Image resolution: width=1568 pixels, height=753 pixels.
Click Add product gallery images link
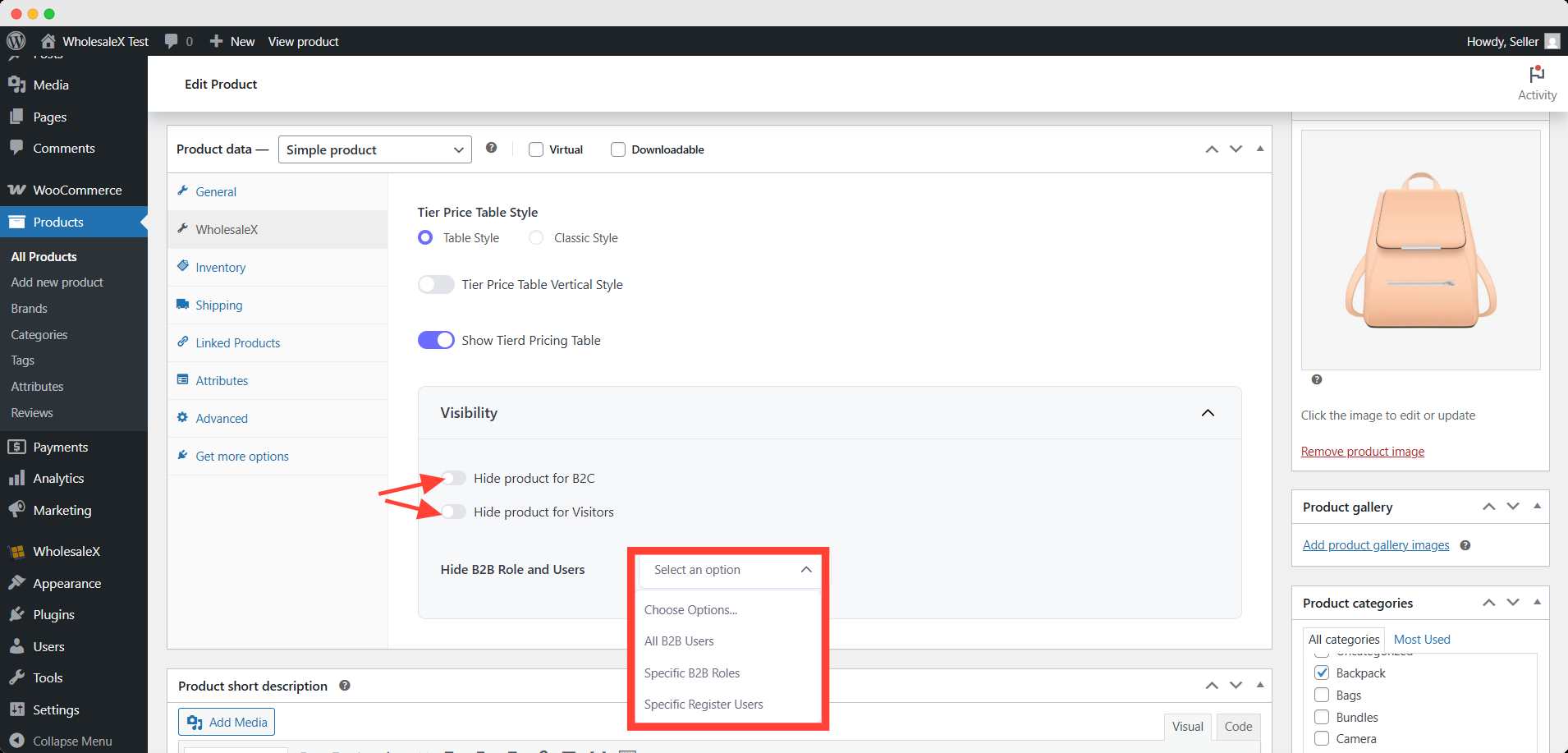click(x=1376, y=545)
